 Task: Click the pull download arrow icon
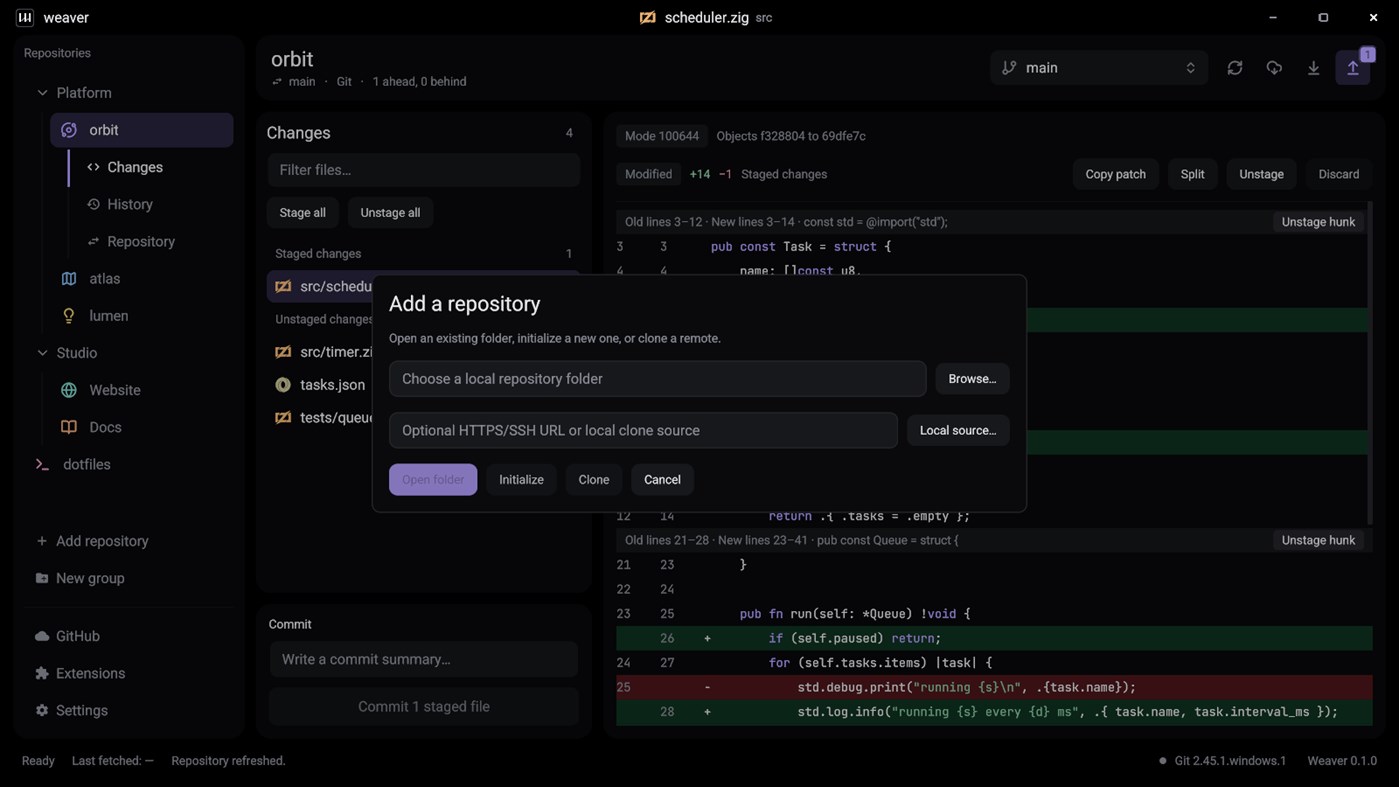click(x=1313, y=68)
